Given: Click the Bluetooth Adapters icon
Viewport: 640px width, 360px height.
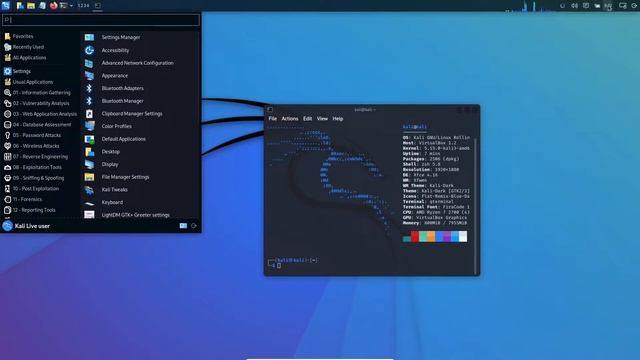Looking at the screenshot, I should (x=89, y=88).
